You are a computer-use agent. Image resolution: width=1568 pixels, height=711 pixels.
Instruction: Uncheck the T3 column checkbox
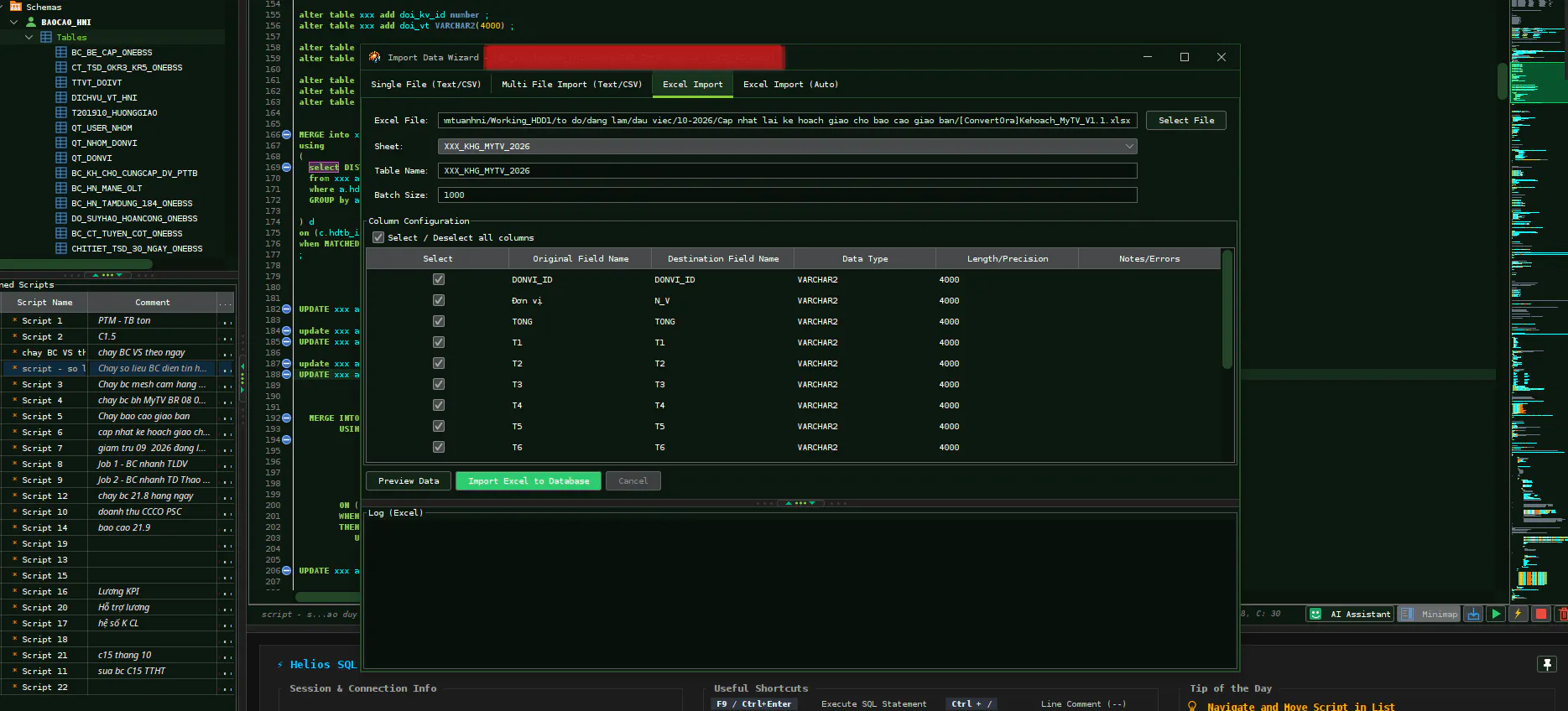click(439, 384)
